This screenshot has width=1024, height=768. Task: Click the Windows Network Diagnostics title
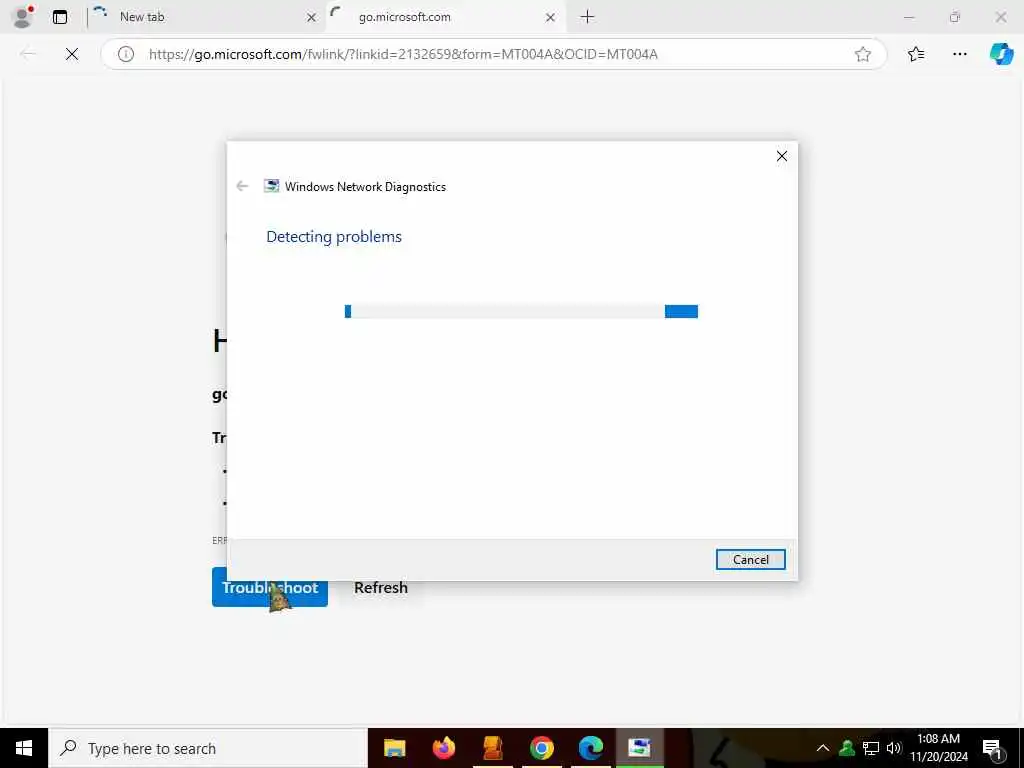point(365,187)
